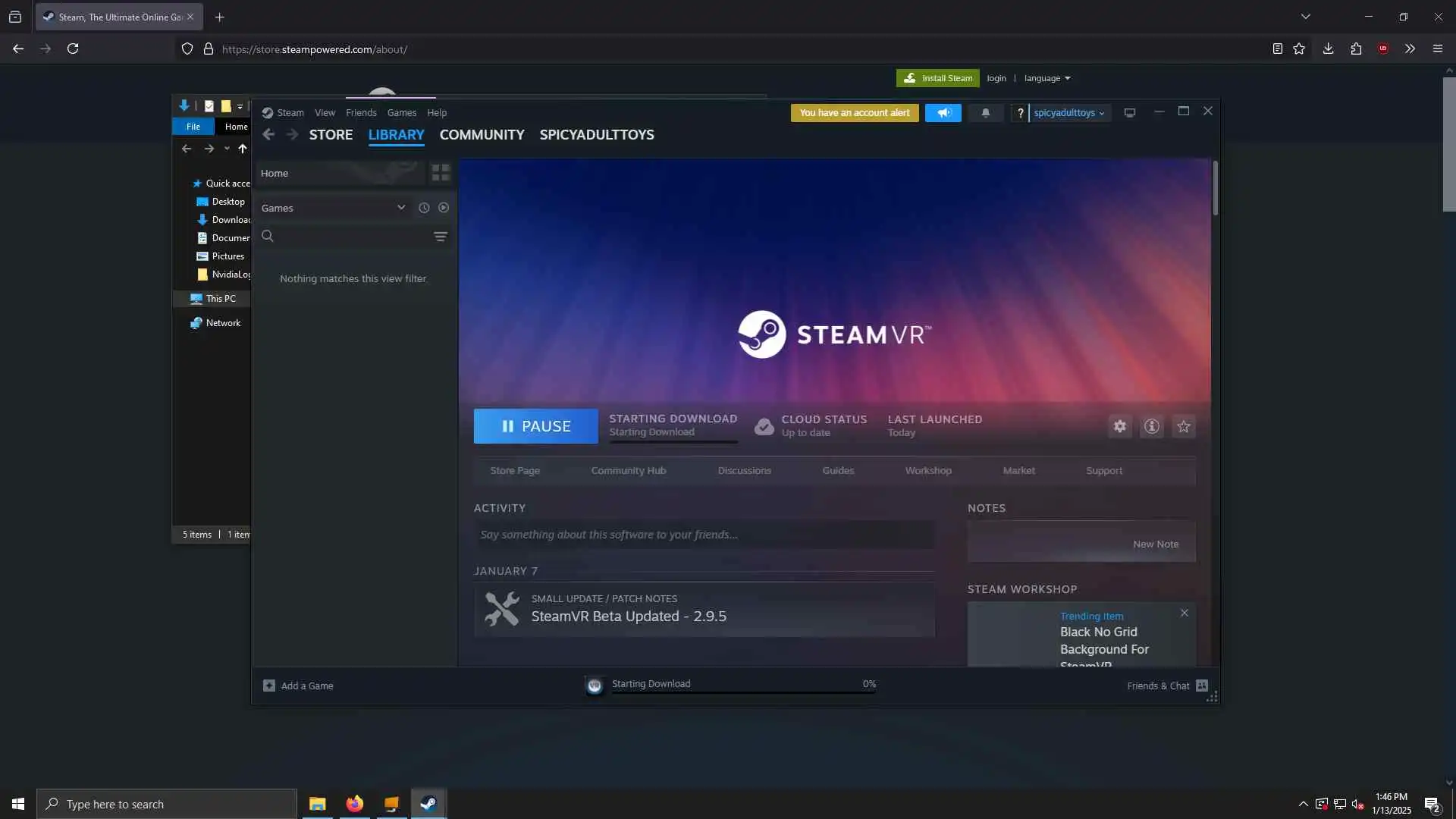Image resolution: width=1456 pixels, height=819 pixels.
Task: Open SteamVR settings gear icon
Action: point(1119,426)
